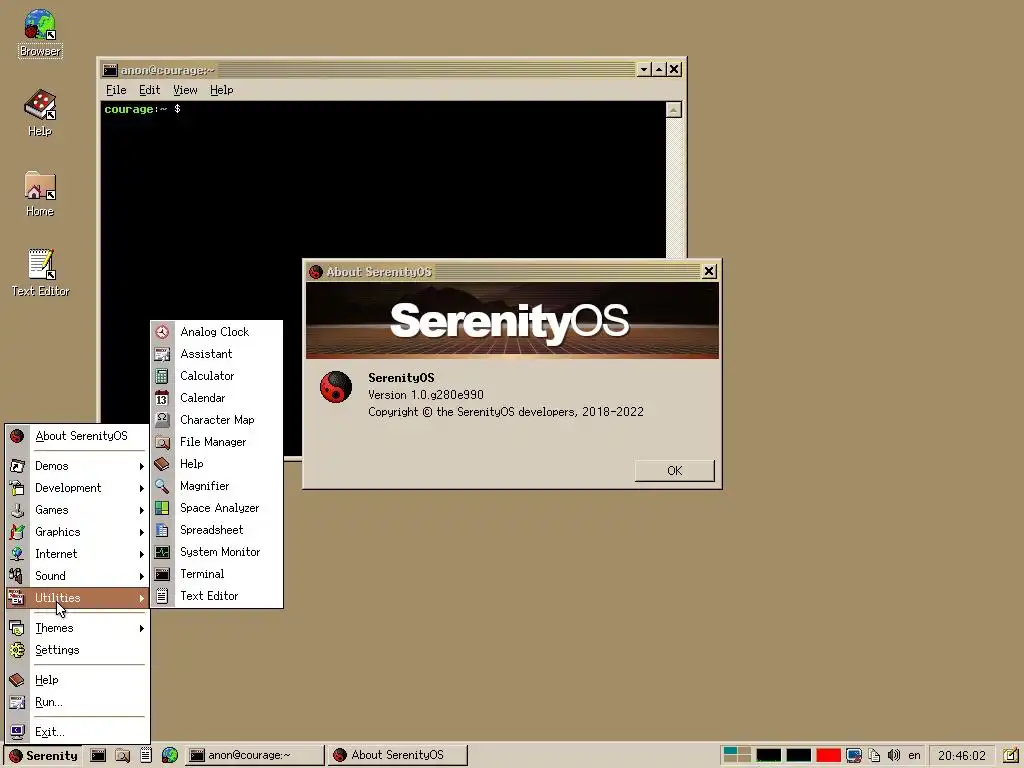Switch to anon@courage terminal taskbar button
Screen dimensions: 1024x768
pos(254,756)
